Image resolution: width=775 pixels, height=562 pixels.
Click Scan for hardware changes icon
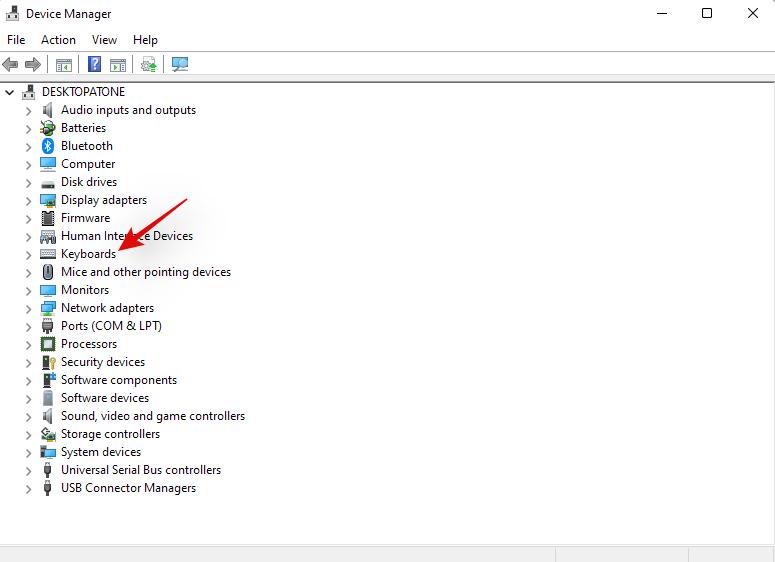(x=180, y=65)
